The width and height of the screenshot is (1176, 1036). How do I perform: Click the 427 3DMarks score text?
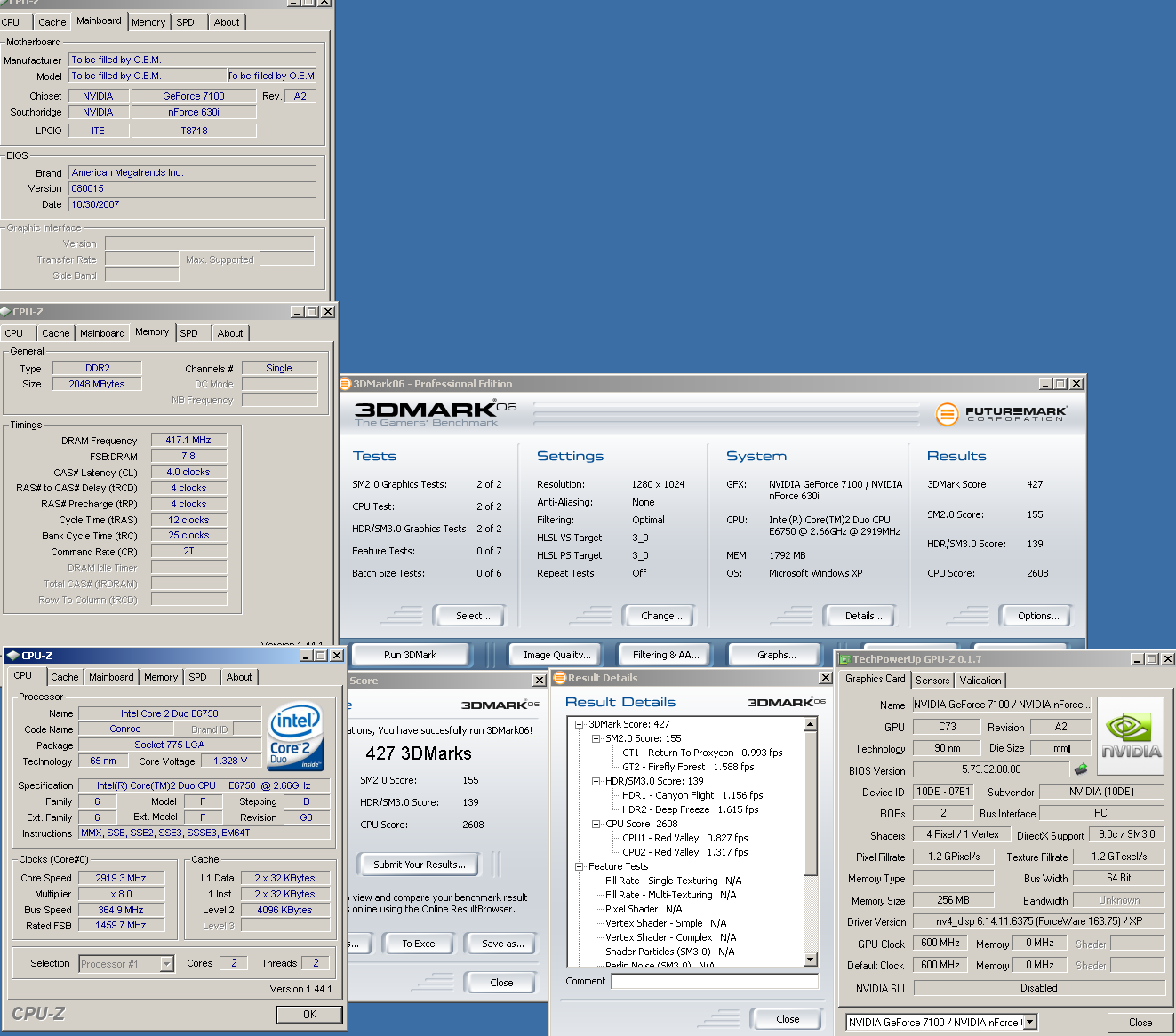point(418,753)
